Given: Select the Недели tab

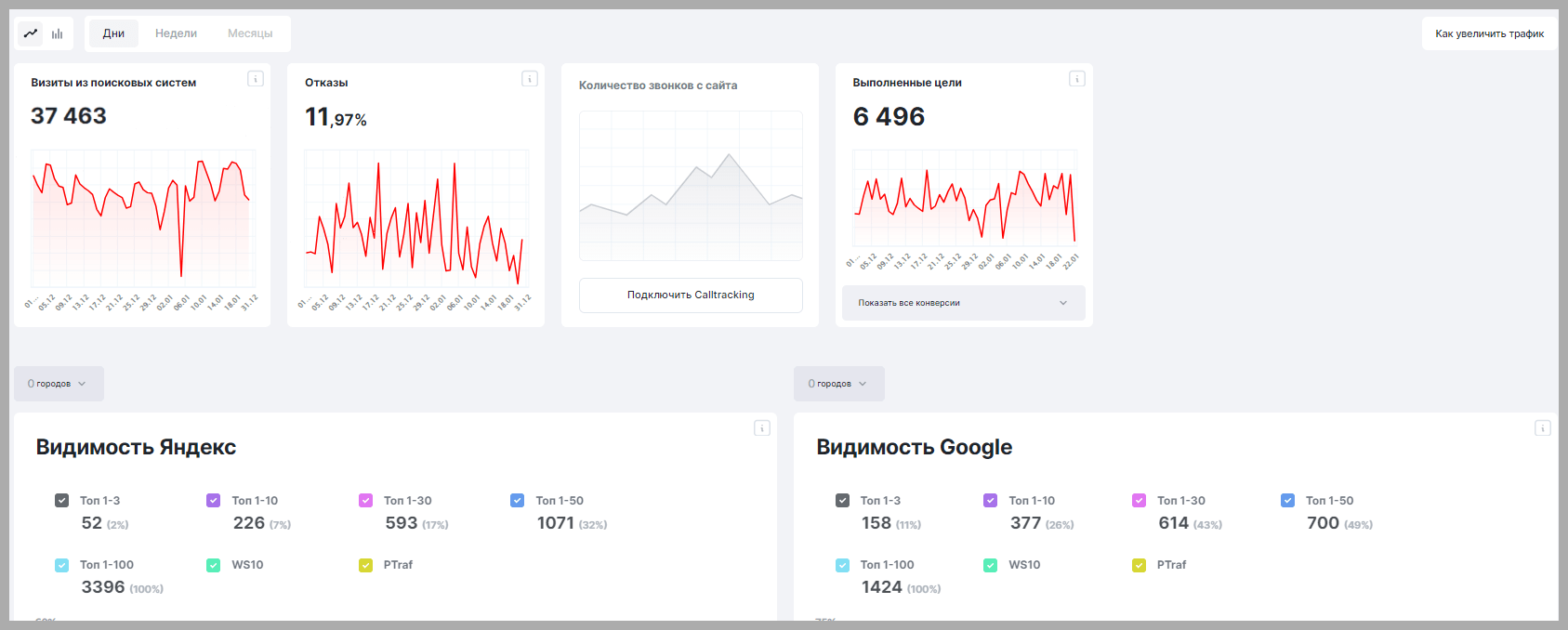Looking at the screenshot, I should tap(176, 33).
